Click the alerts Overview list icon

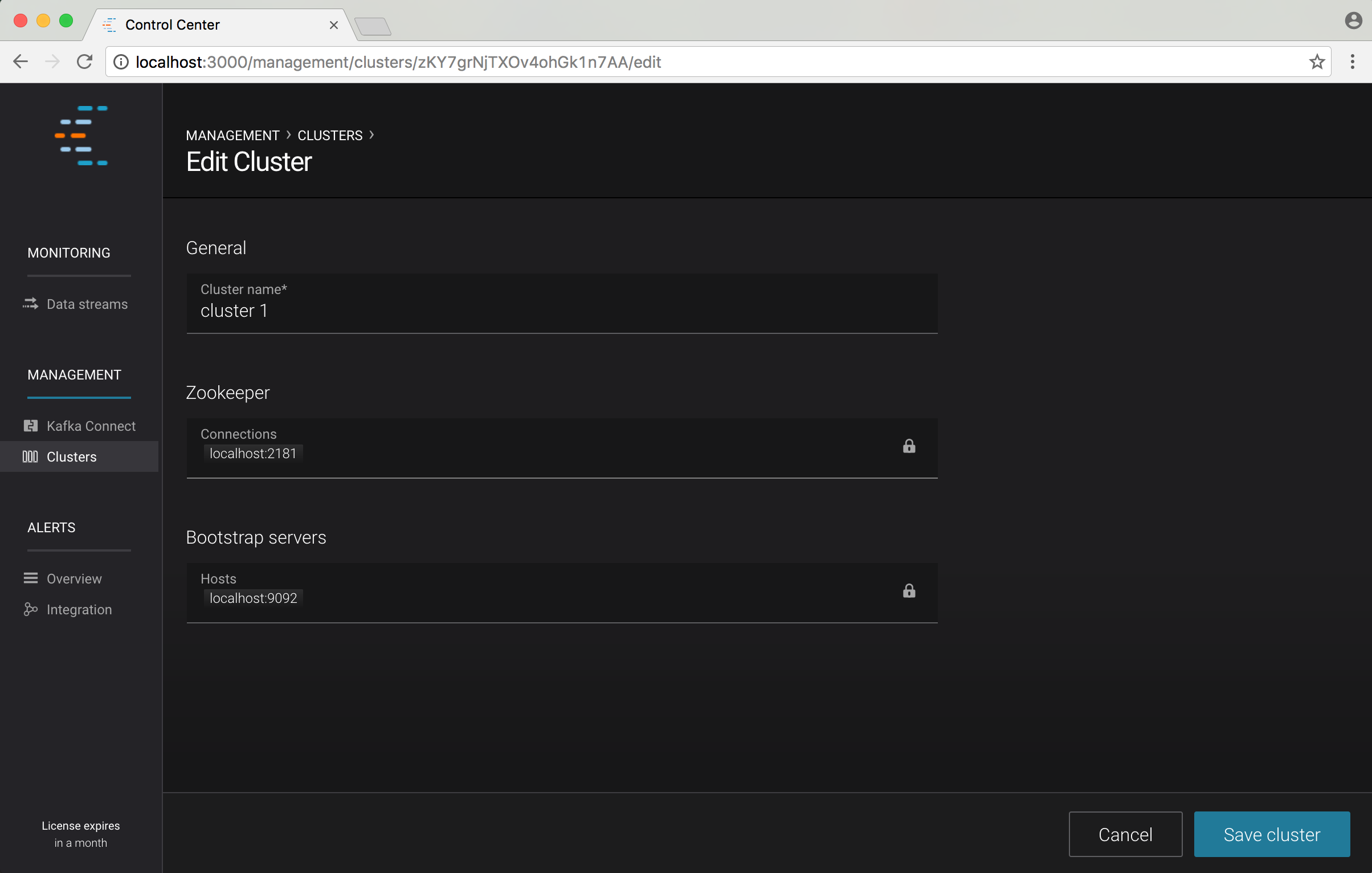tap(30, 578)
